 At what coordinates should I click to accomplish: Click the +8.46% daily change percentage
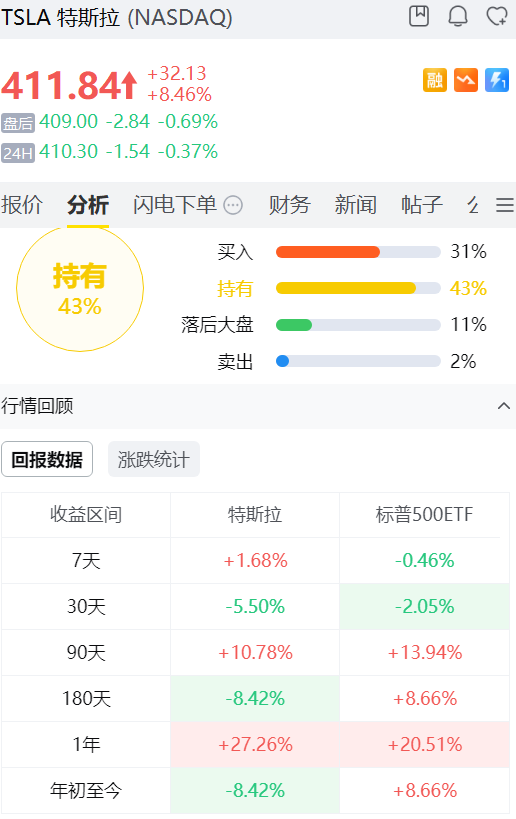click(x=179, y=95)
